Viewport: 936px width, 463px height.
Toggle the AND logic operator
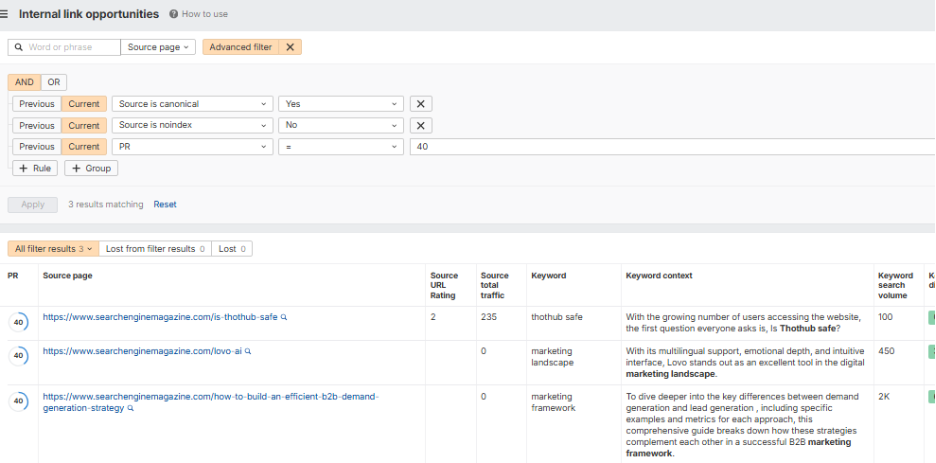click(x=24, y=82)
